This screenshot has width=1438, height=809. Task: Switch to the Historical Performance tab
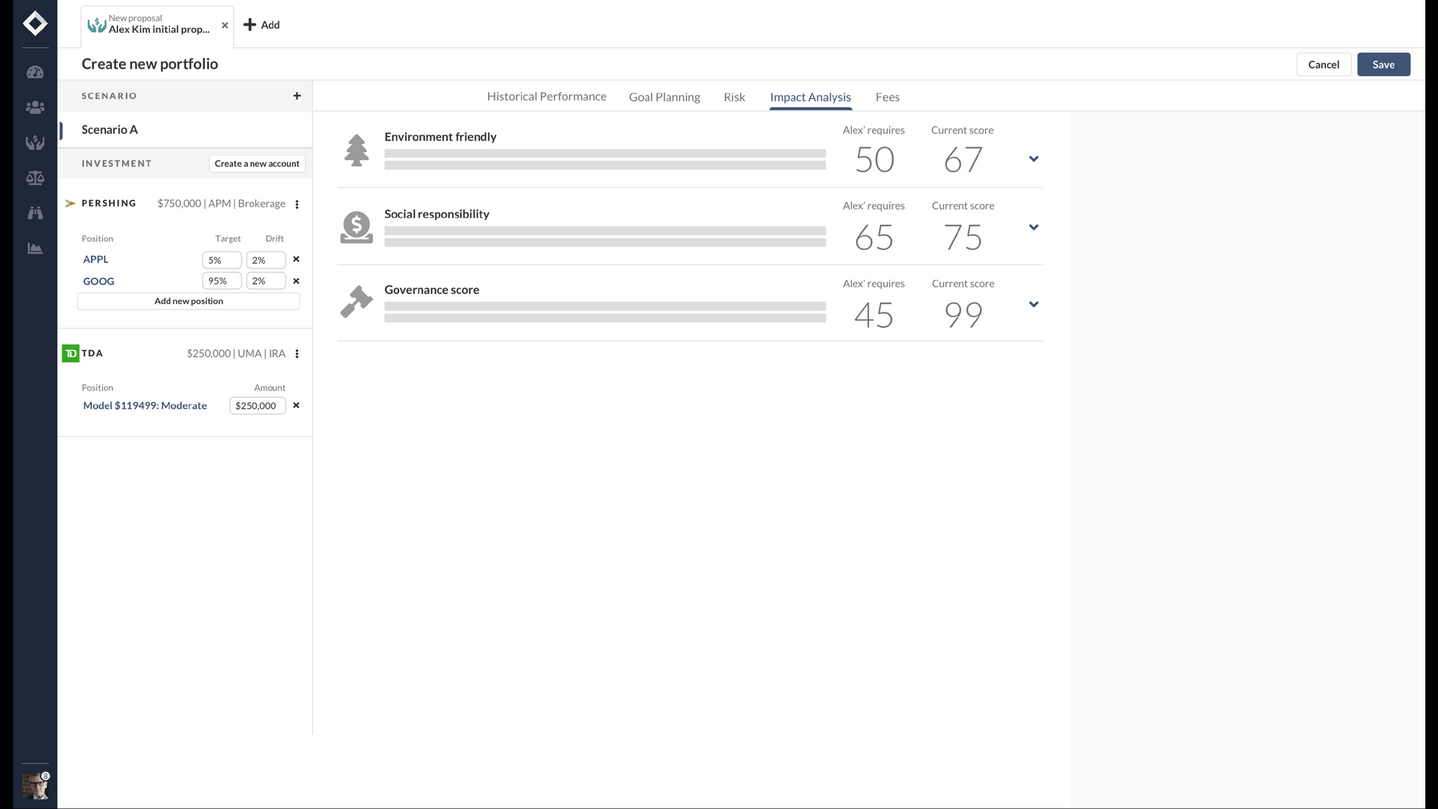pos(546,97)
